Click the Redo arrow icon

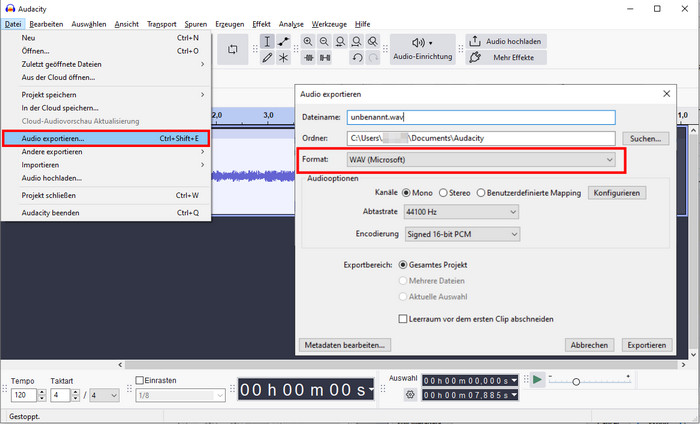point(373,58)
